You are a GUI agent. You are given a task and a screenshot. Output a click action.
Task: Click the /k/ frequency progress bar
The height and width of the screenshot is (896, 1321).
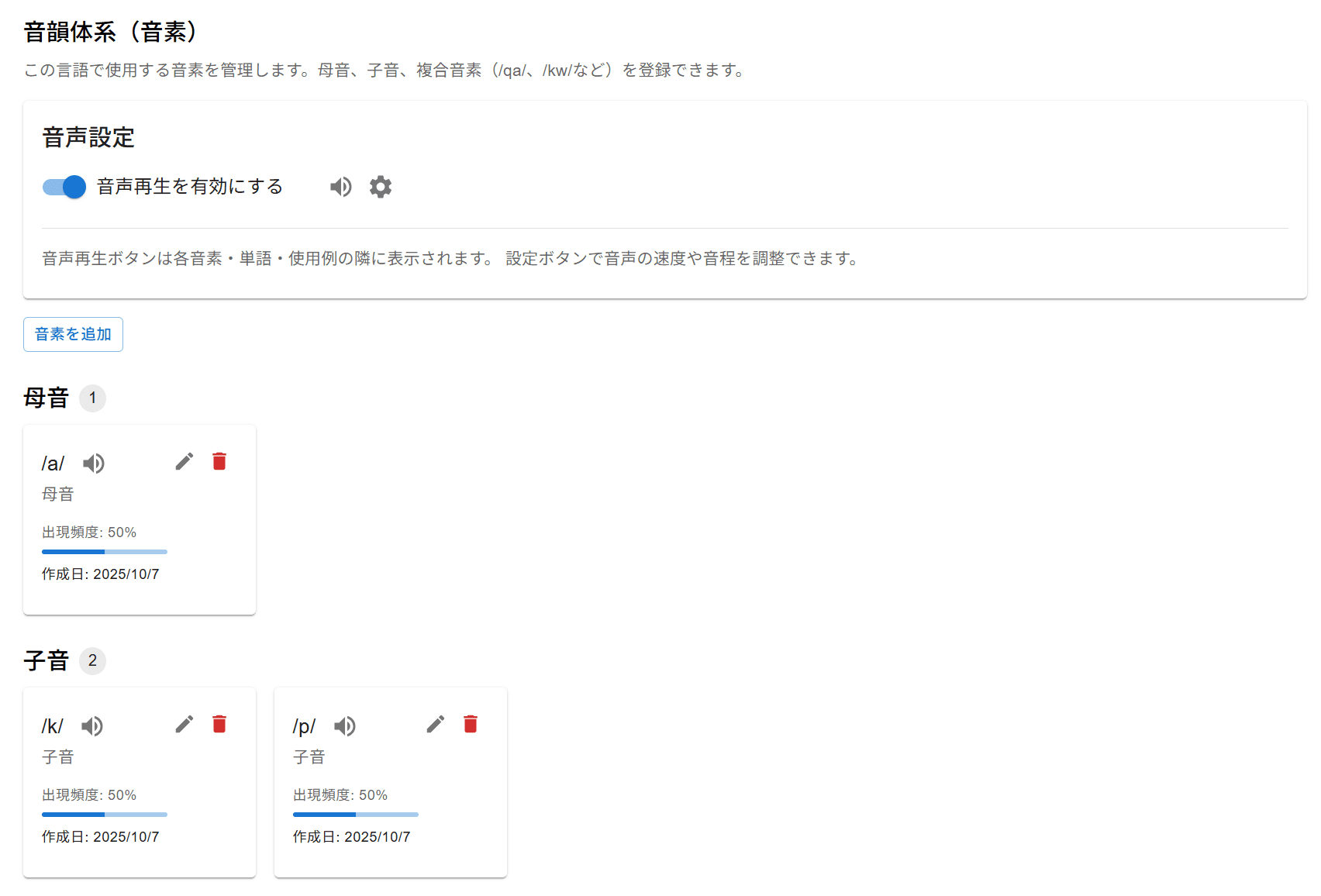[x=105, y=815]
